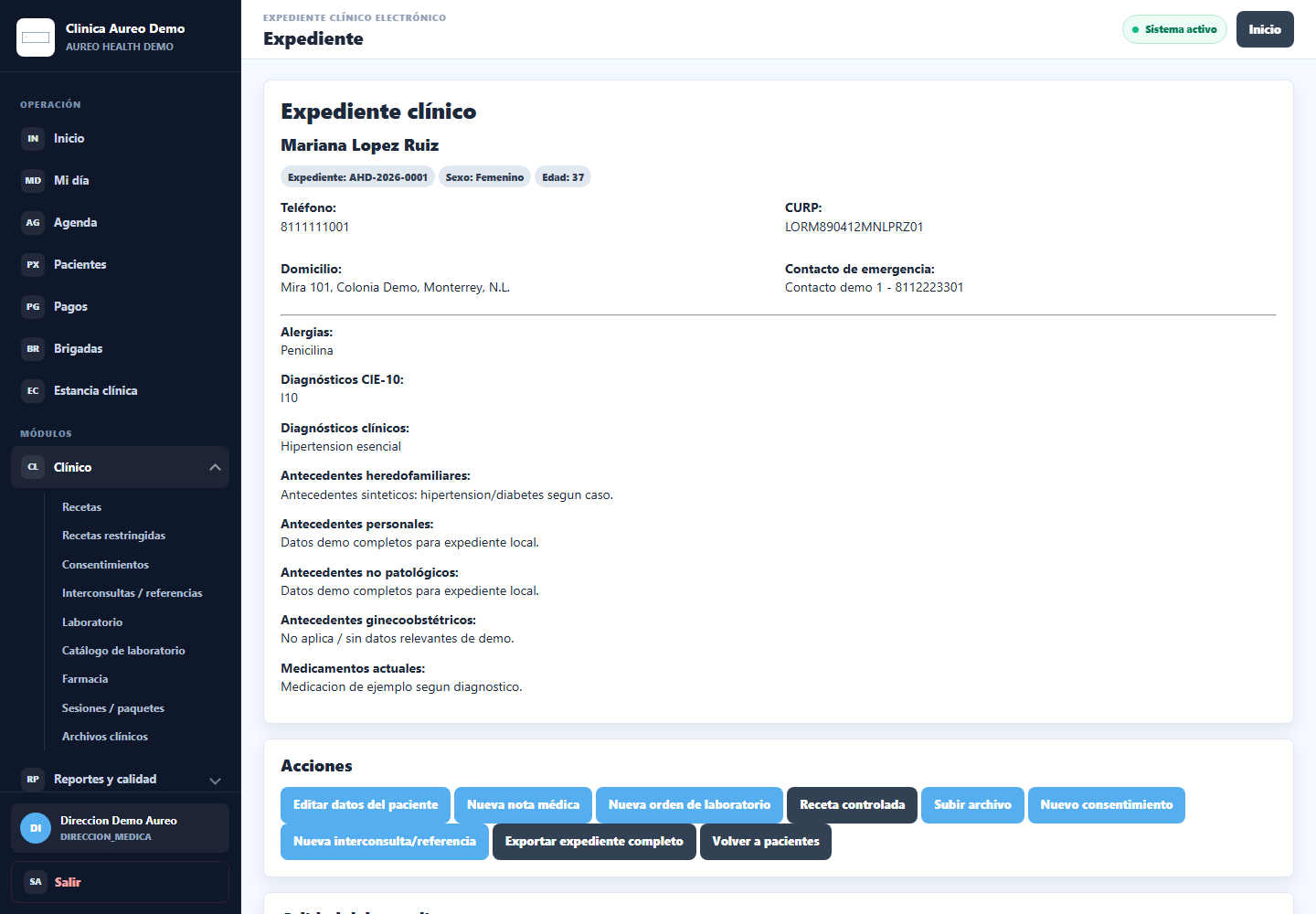
Task: Click the Edad: 37 tag
Action: (563, 177)
